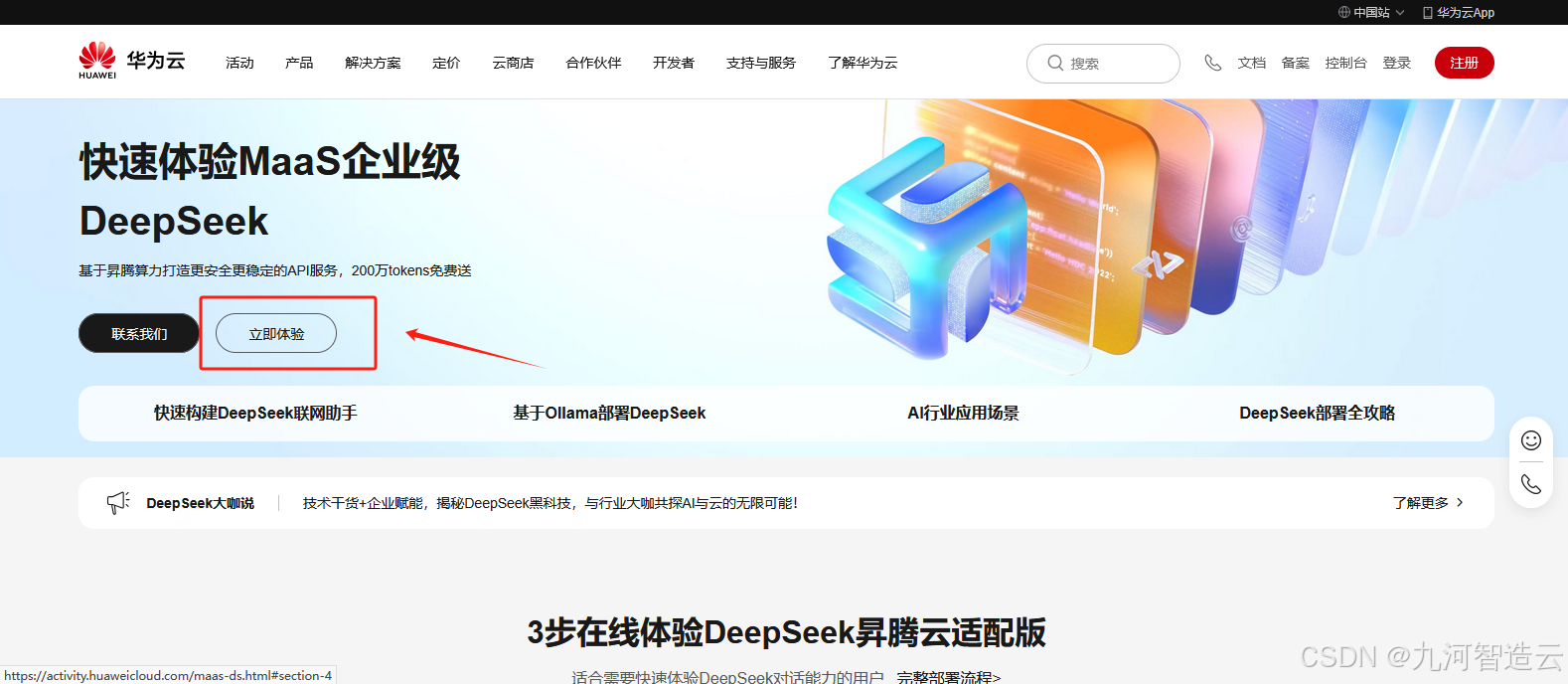This screenshot has width=1568, height=684.
Task: Select the 基于Ollama部署DeepSeek tab
Action: tap(609, 413)
